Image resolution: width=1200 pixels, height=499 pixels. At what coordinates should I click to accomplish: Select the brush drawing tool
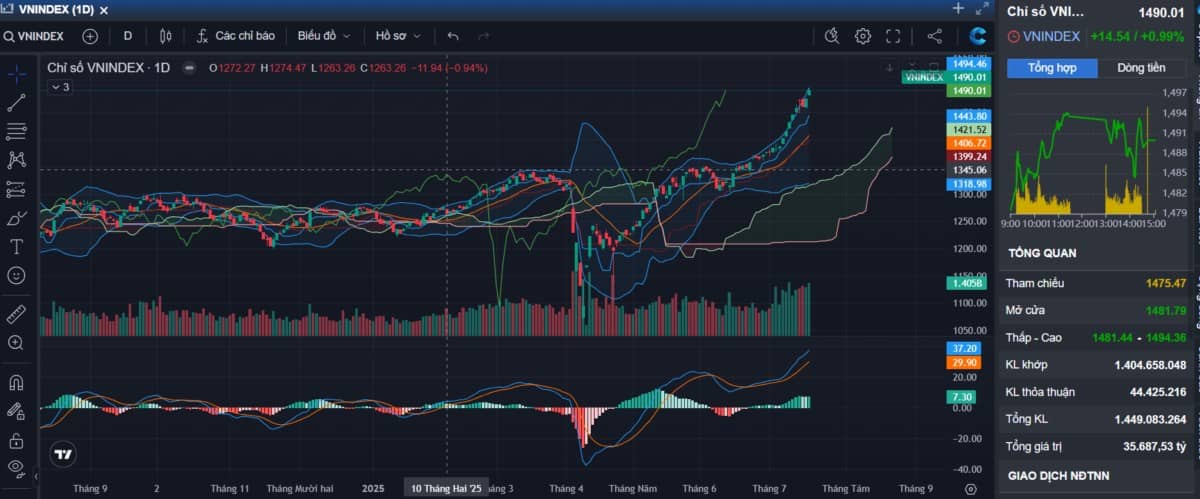click(x=16, y=218)
